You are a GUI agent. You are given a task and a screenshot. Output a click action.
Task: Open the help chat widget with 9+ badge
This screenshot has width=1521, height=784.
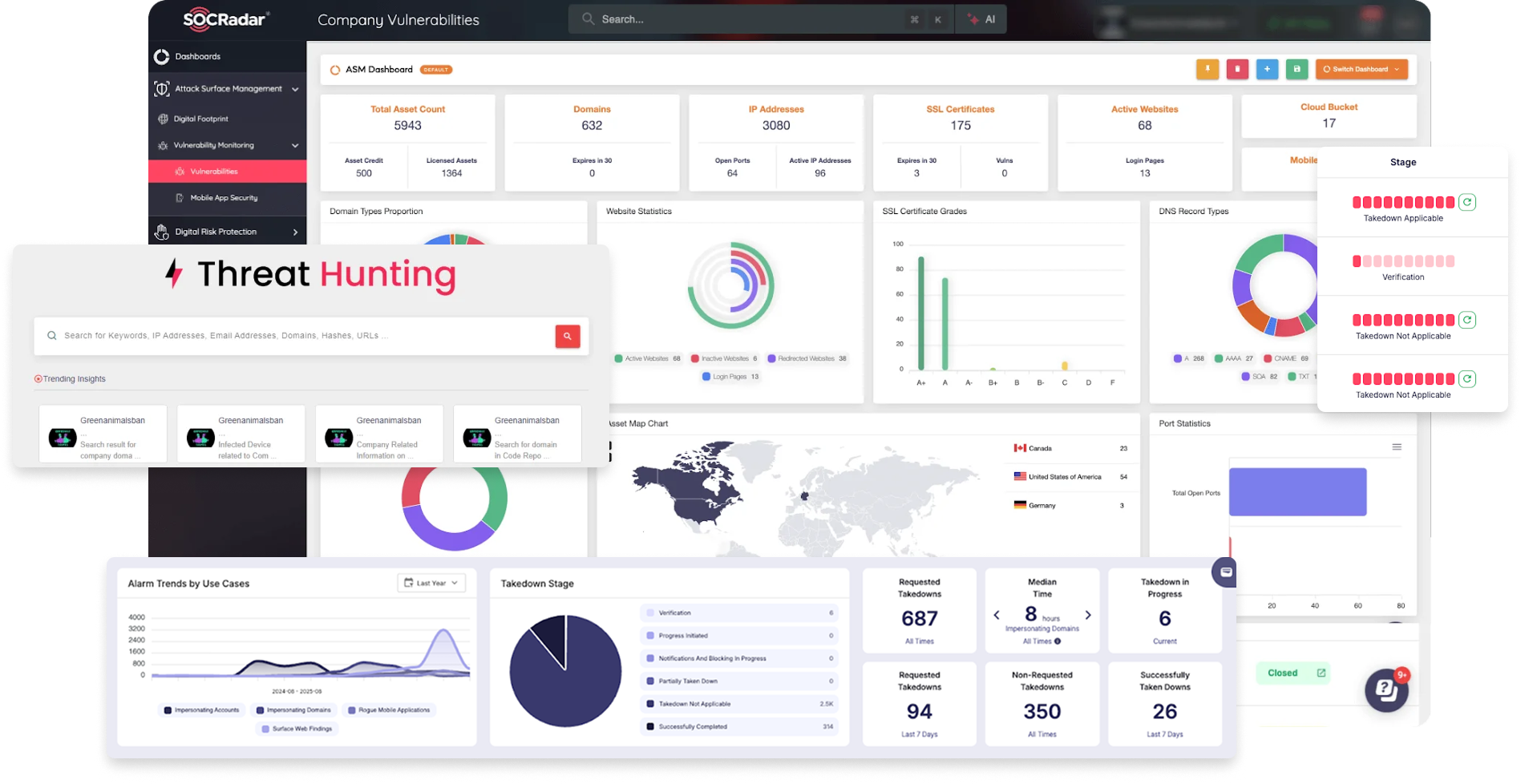(x=1387, y=689)
